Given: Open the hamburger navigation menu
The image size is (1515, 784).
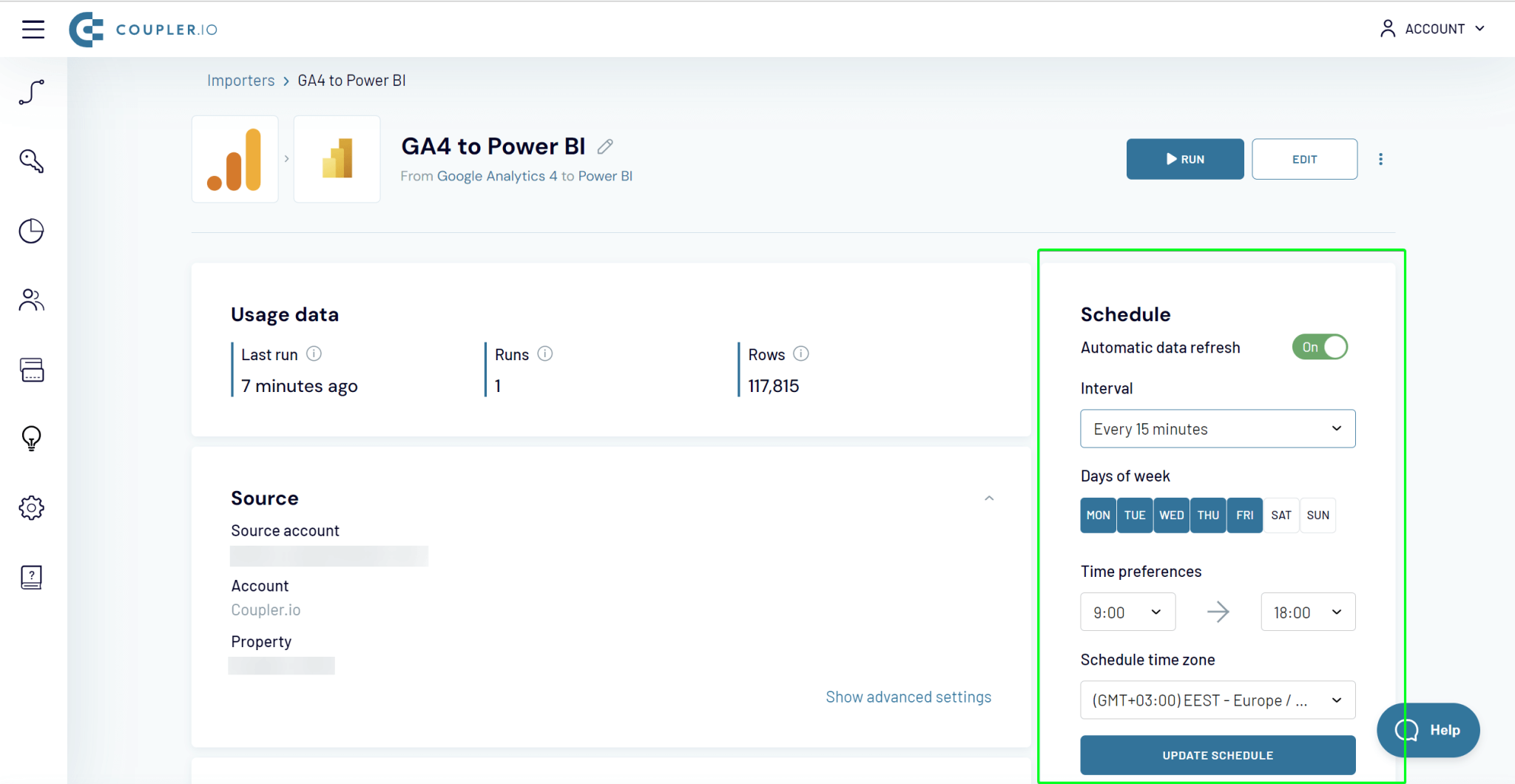Looking at the screenshot, I should click(33, 29).
